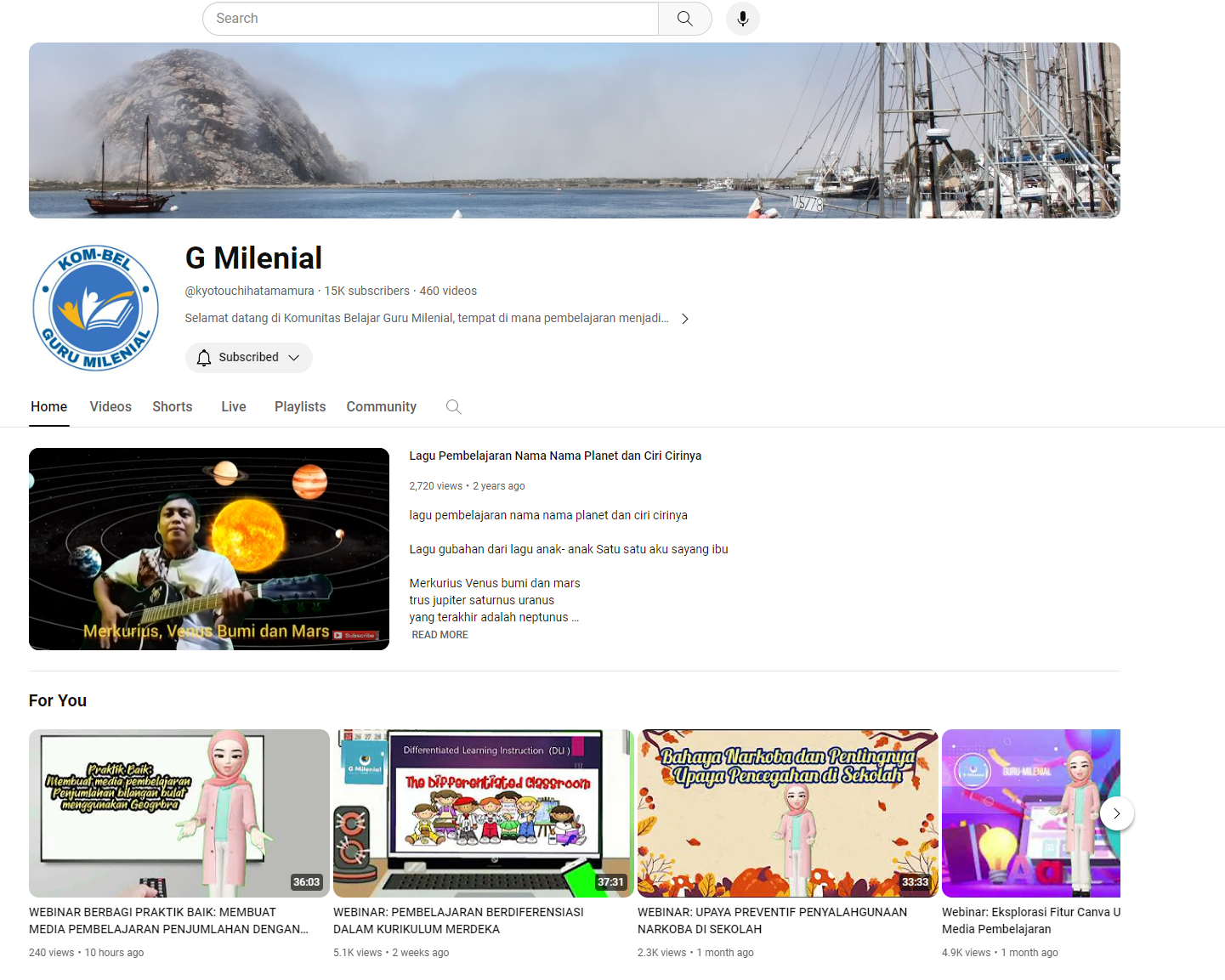
Task: Expand video description with READ MORE
Action: (440, 635)
